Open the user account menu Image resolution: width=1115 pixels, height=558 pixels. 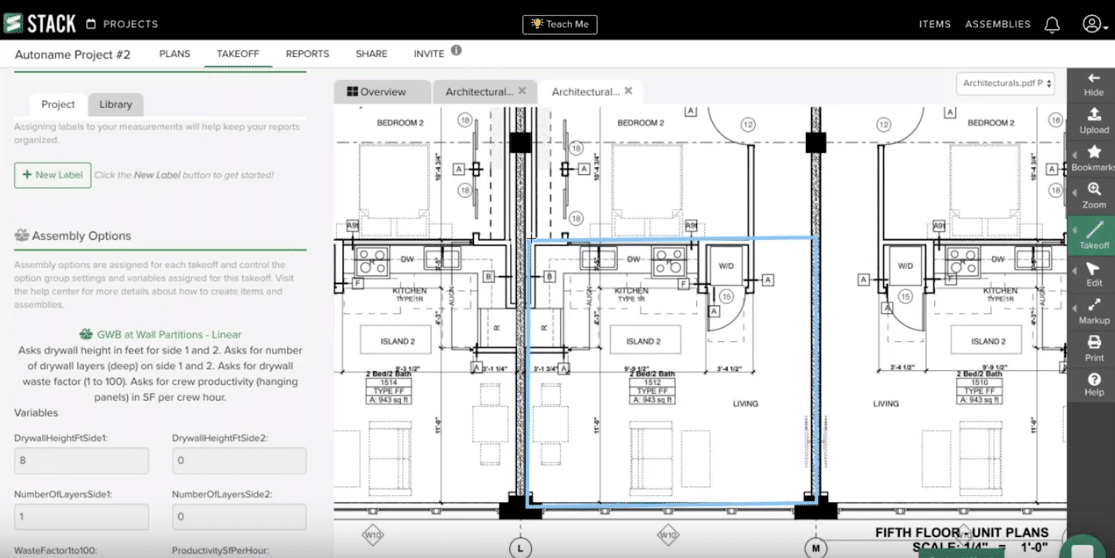(x=1095, y=24)
